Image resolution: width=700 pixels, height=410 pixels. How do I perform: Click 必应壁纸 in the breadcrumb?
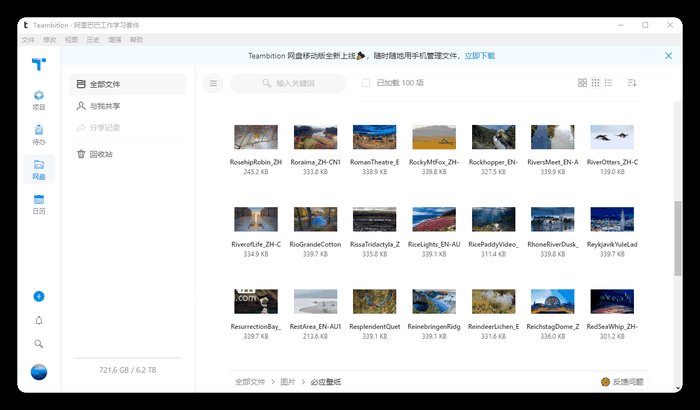coord(326,382)
